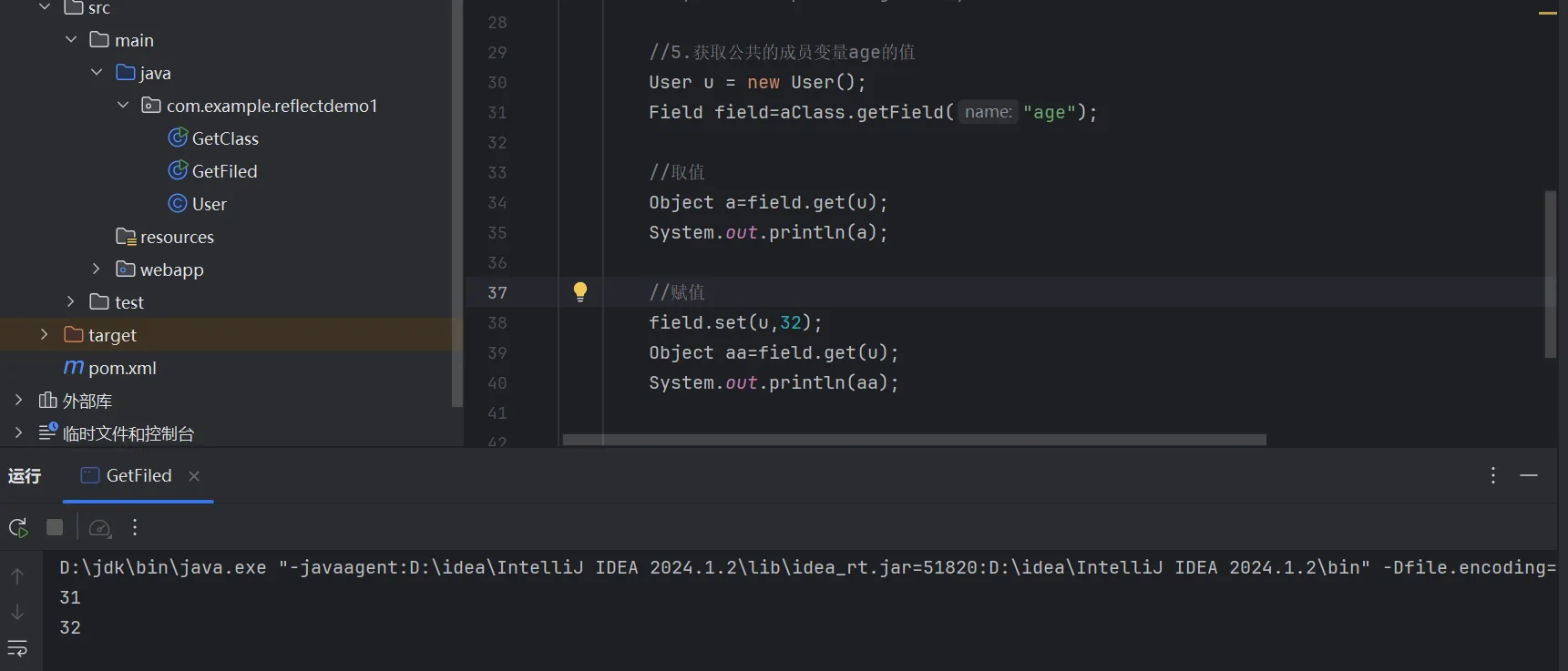
Task: Toggle soft-wrap in console output
Action: click(x=17, y=648)
